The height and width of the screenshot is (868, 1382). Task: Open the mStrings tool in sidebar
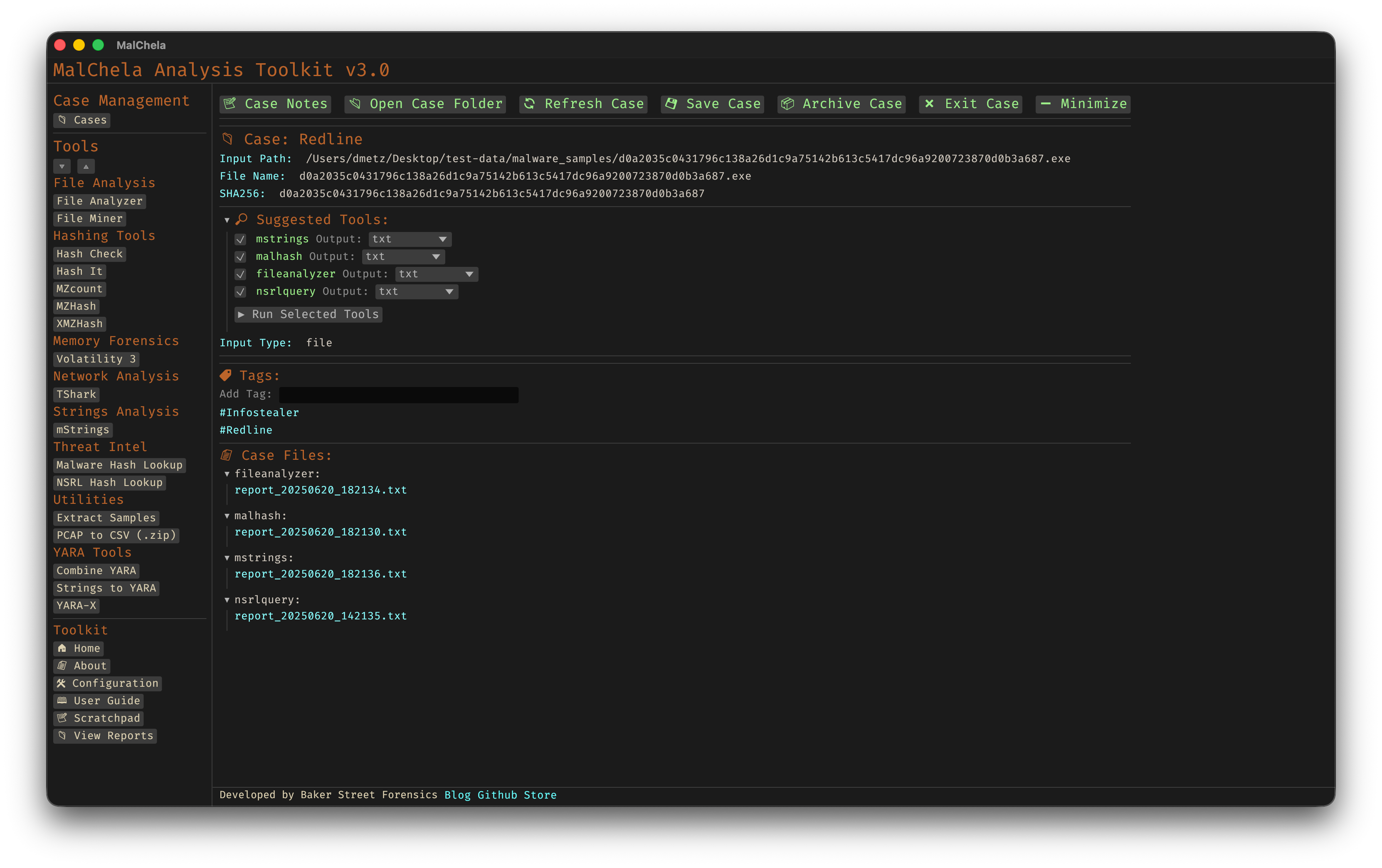83,430
